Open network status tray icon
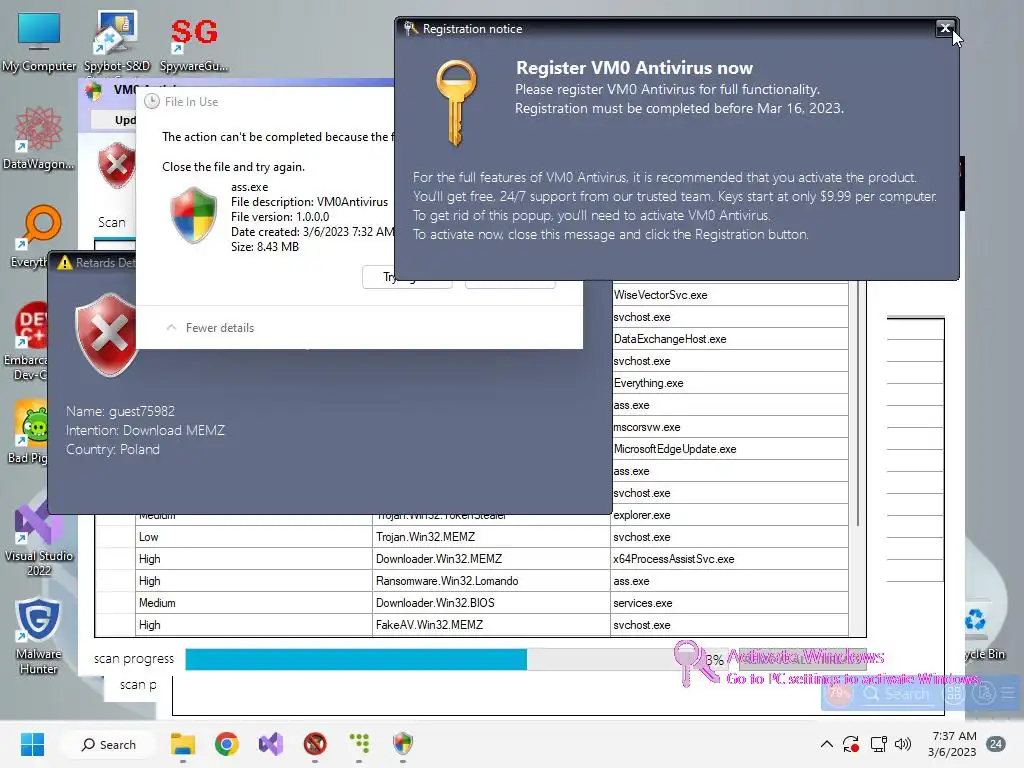The height and width of the screenshot is (768, 1024). (878, 744)
